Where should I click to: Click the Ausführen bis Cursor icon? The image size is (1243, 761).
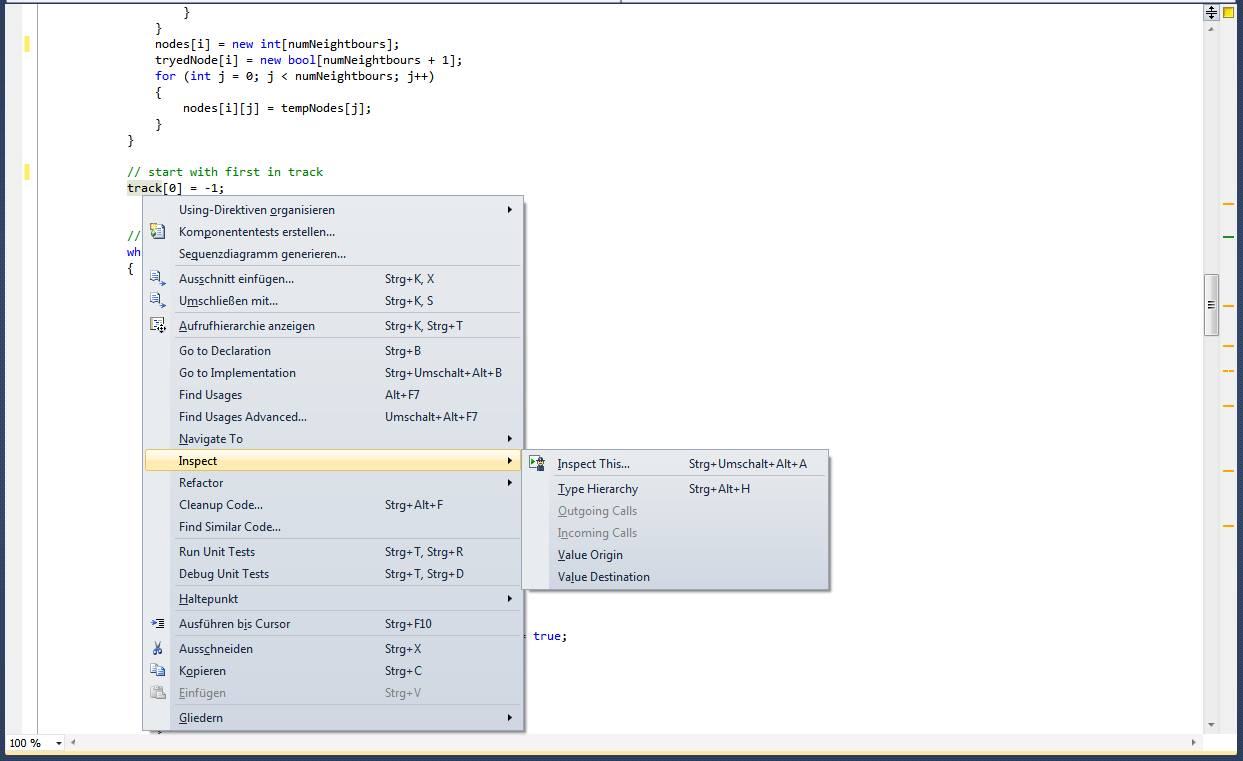point(157,624)
